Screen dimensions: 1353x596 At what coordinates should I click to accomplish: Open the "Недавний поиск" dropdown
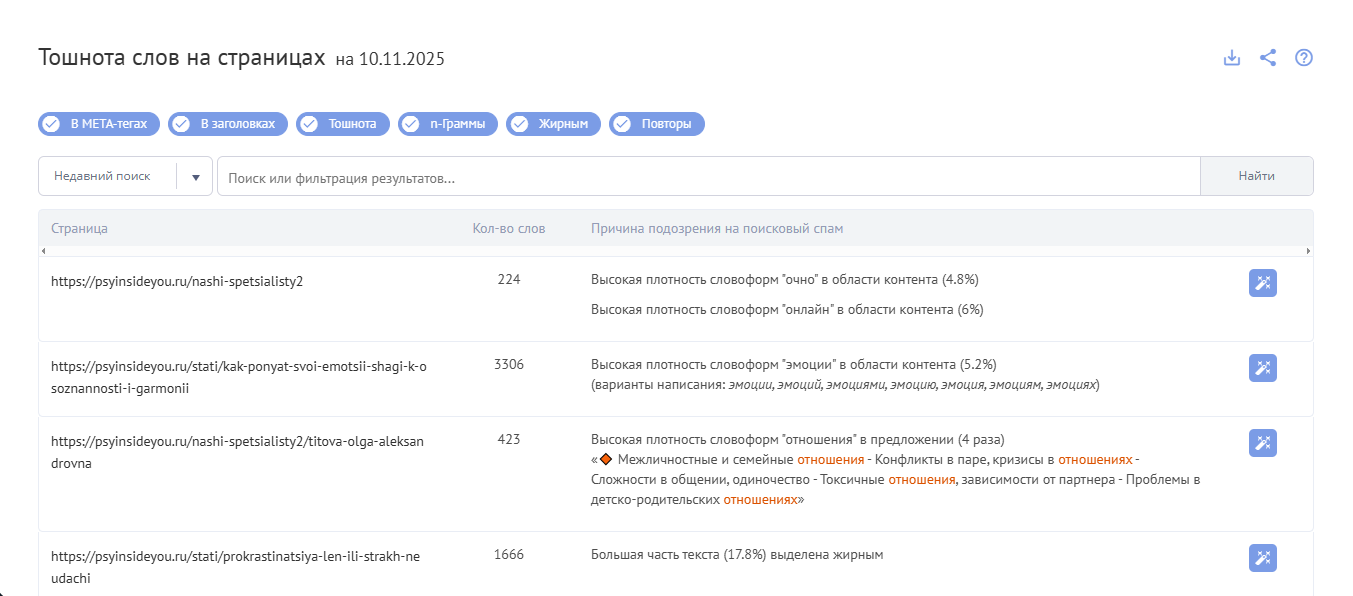[125, 176]
